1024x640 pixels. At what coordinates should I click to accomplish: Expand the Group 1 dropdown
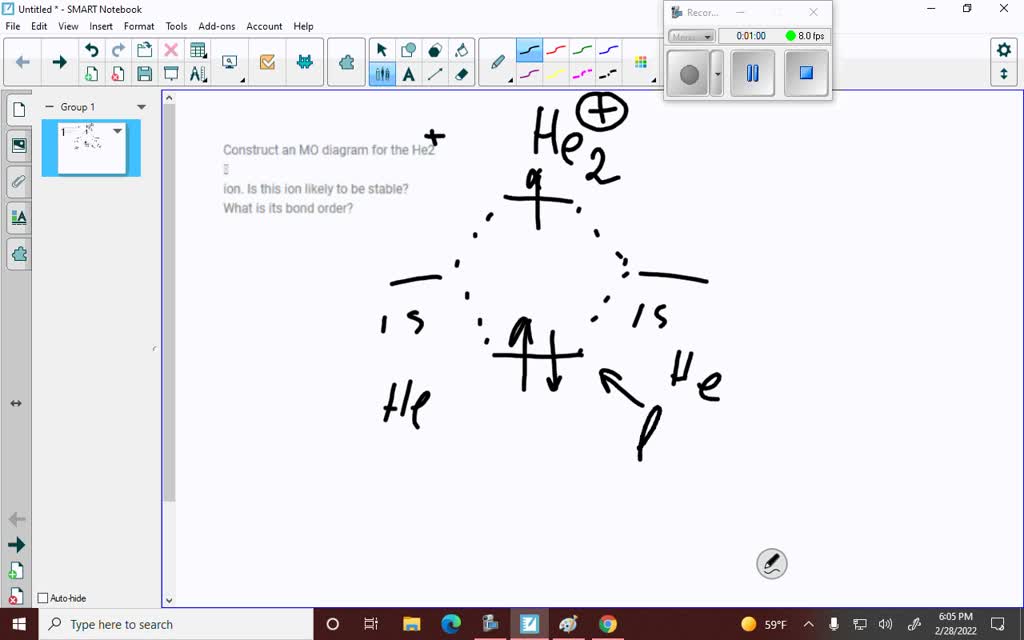tap(141, 106)
